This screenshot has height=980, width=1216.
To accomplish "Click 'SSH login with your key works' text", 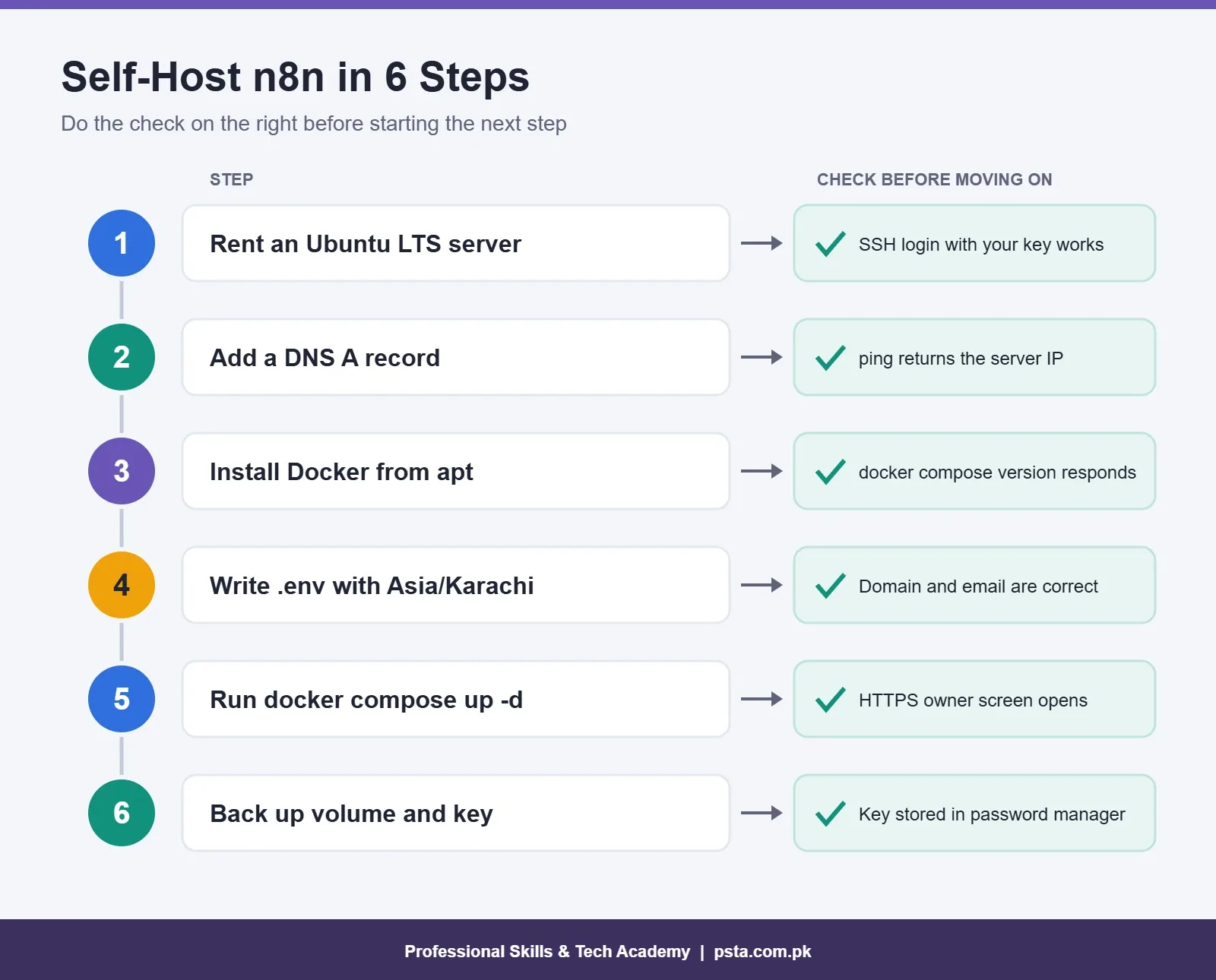I will 981,245.
